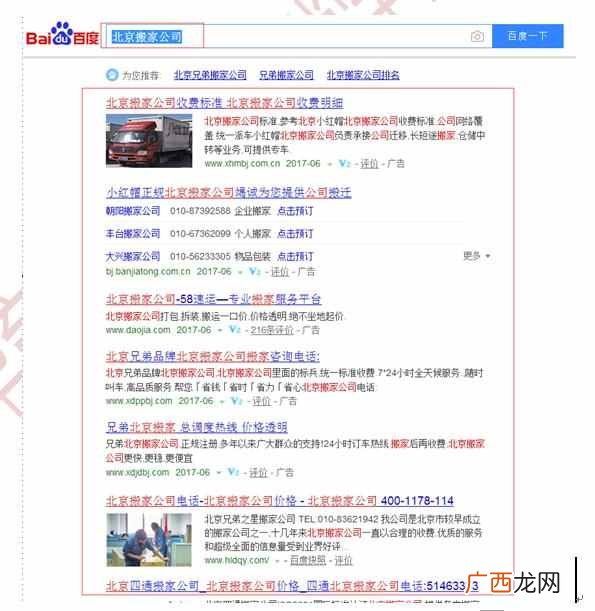Click the www.xhmbj.com.cn URL text
The width and height of the screenshot is (595, 611).
pyautogui.click(x=242, y=164)
